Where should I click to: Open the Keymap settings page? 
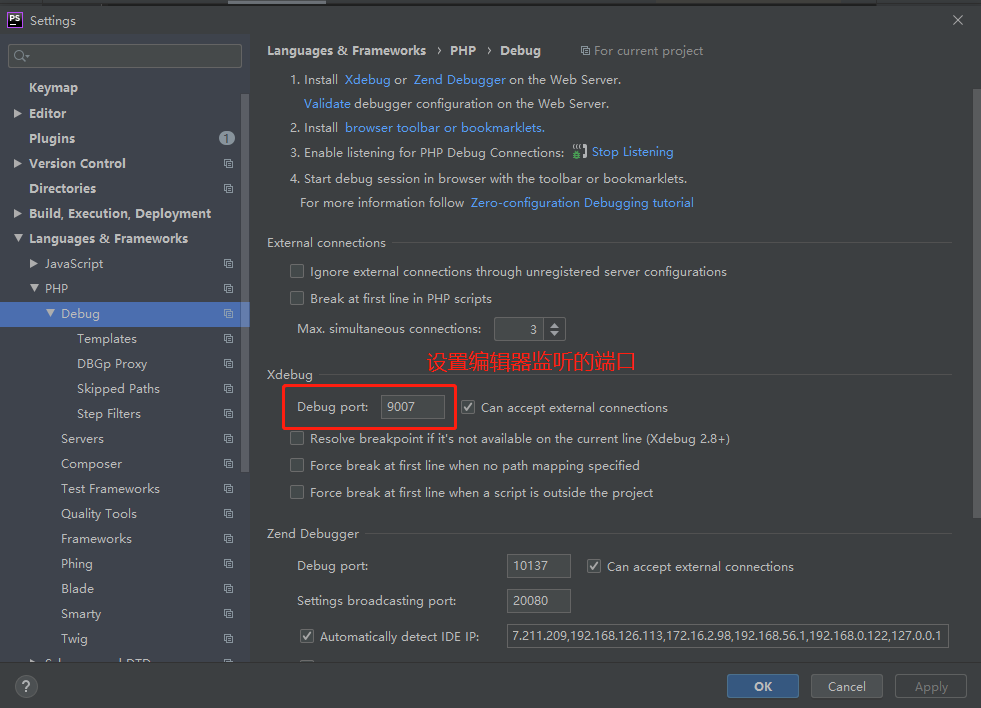pos(53,88)
